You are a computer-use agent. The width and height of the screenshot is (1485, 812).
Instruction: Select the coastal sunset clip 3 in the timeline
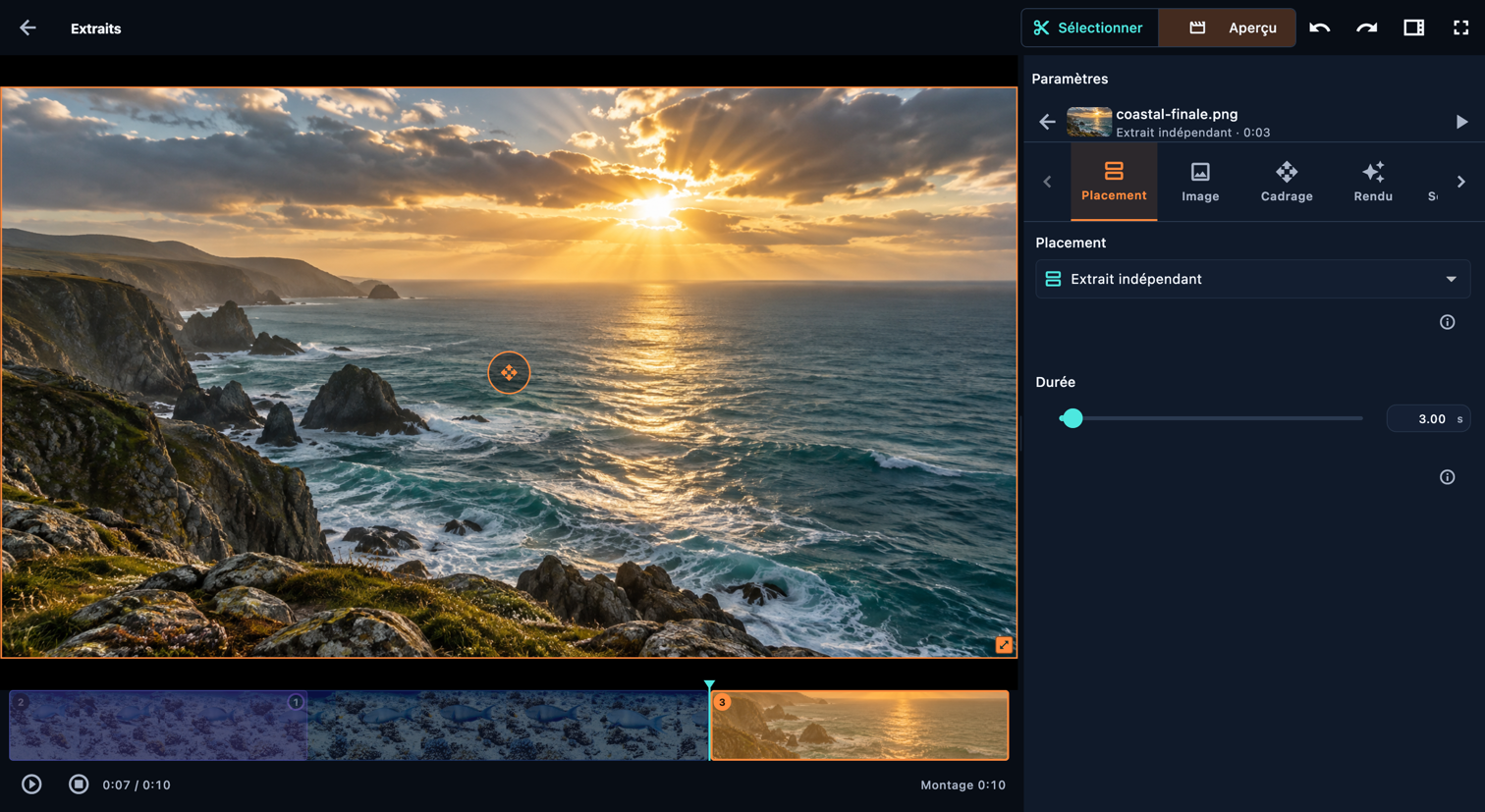coord(859,726)
